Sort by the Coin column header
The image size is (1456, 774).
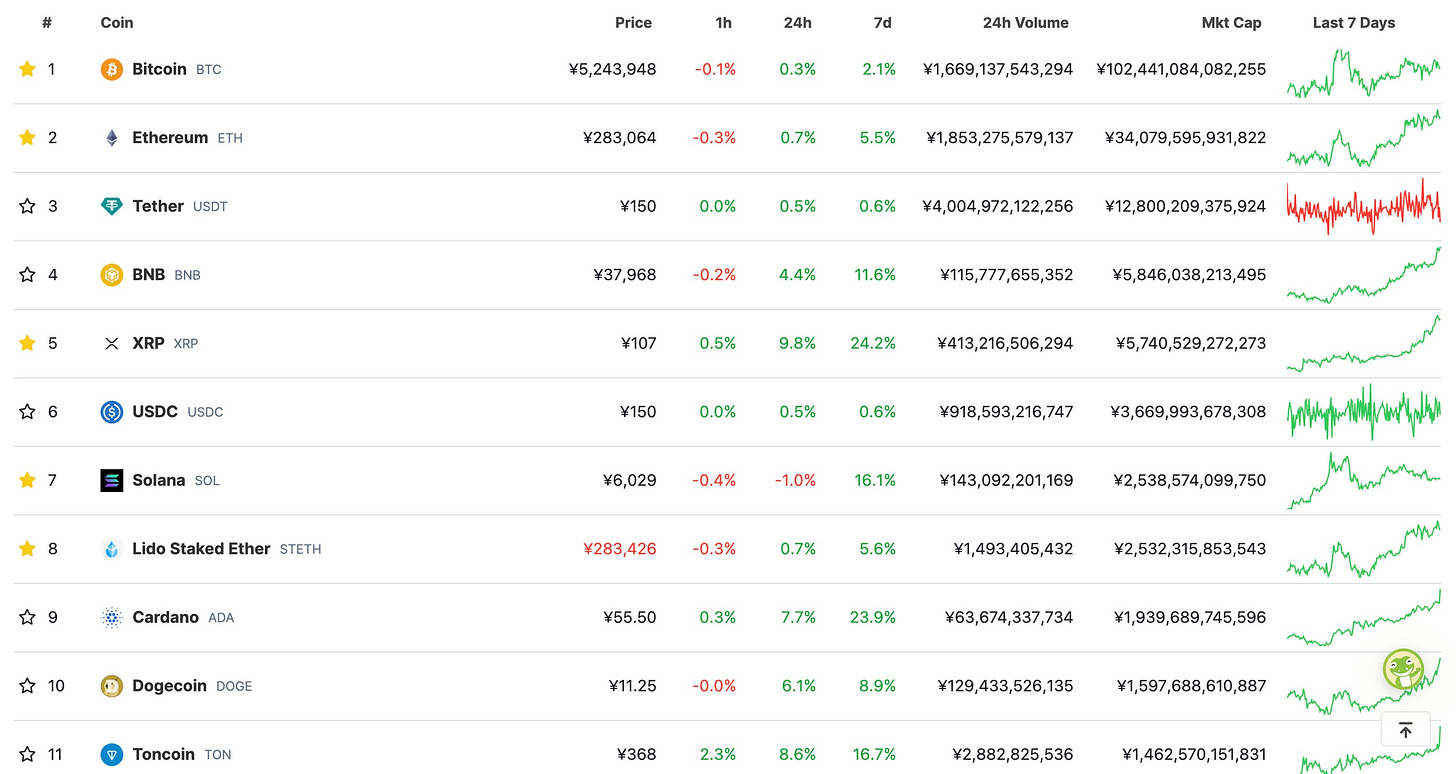click(x=117, y=22)
